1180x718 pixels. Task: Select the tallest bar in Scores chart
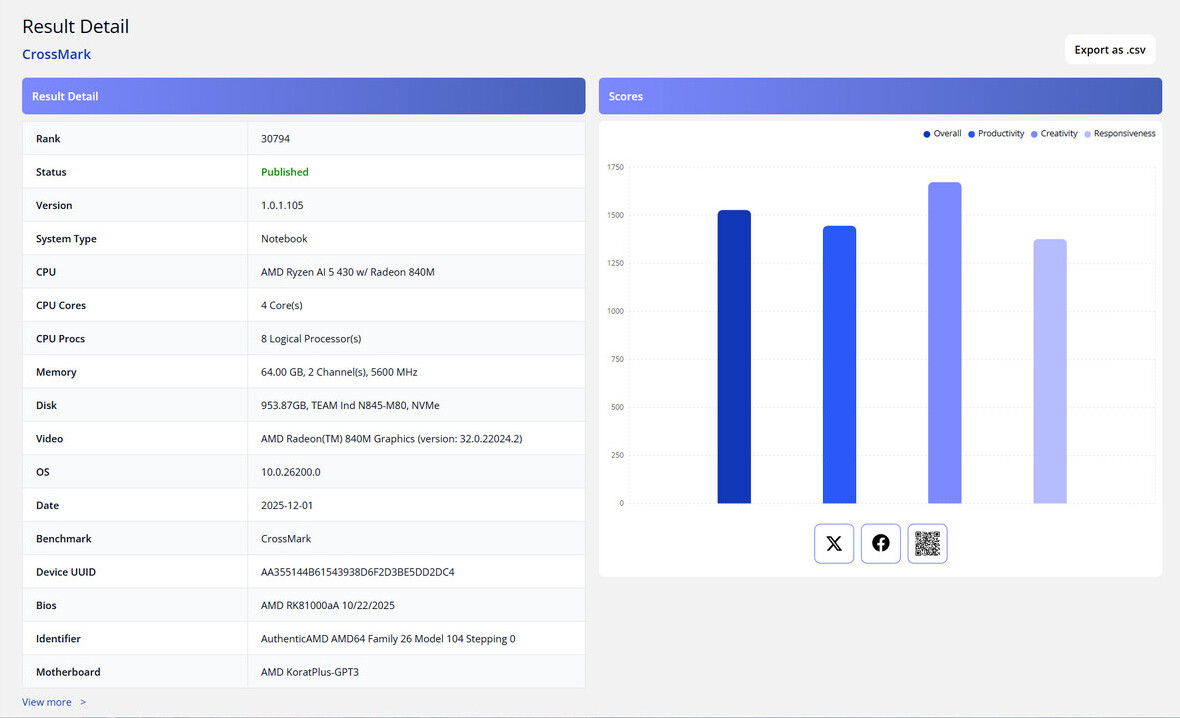[944, 343]
